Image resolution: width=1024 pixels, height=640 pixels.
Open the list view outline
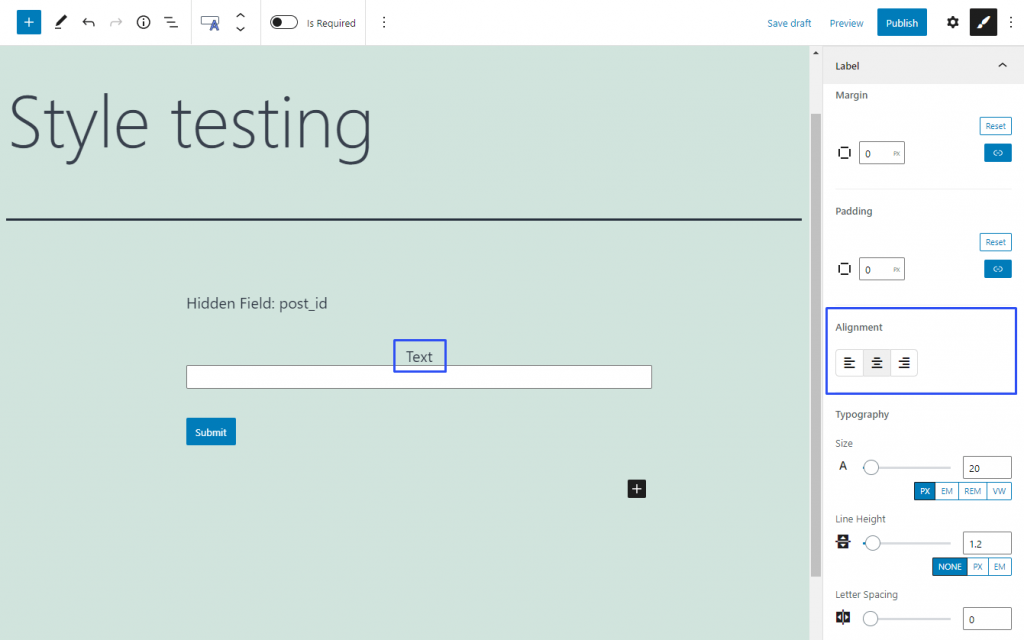point(170,22)
